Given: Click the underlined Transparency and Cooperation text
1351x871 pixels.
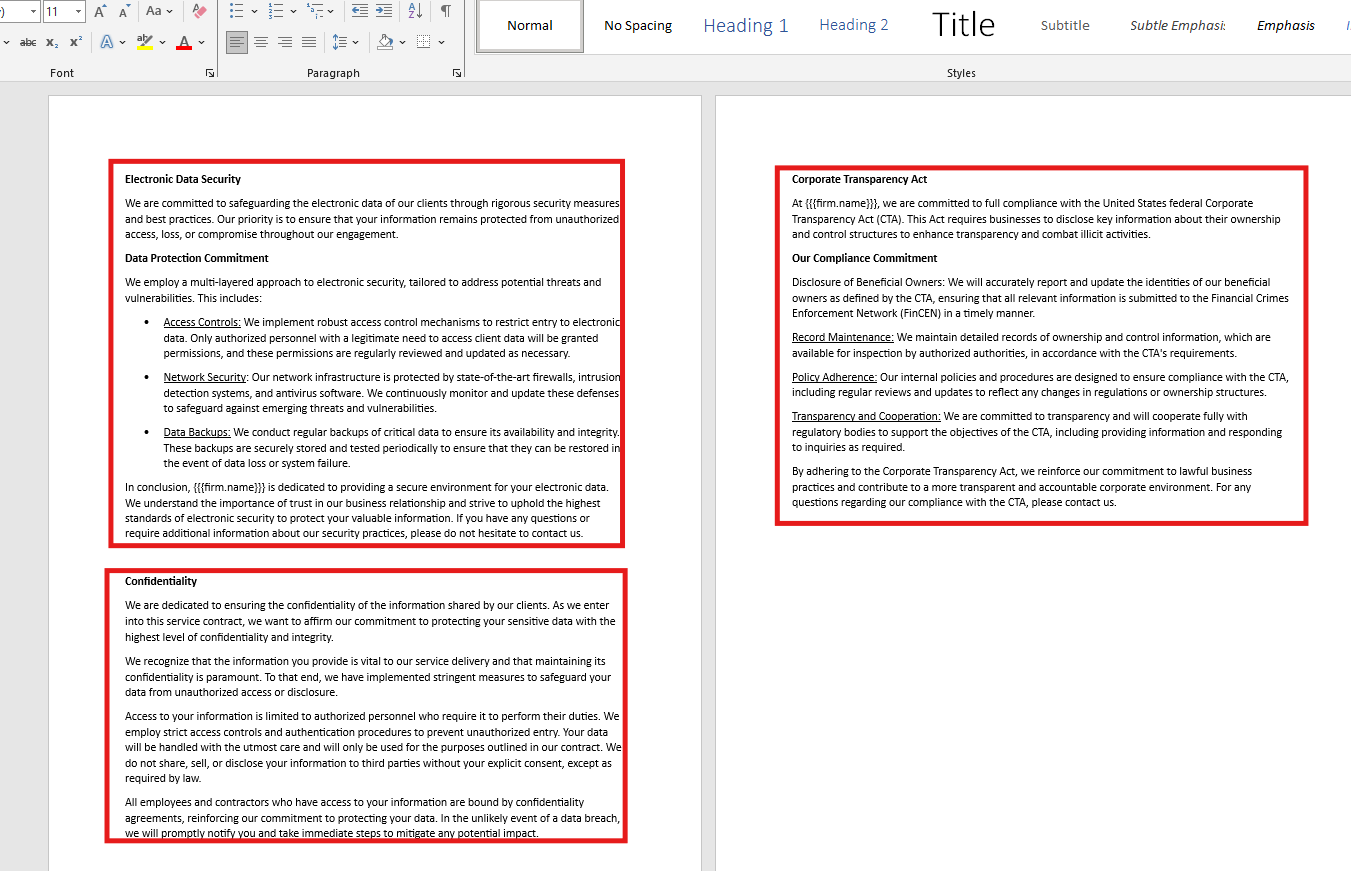Looking at the screenshot, I should [866, 416].
